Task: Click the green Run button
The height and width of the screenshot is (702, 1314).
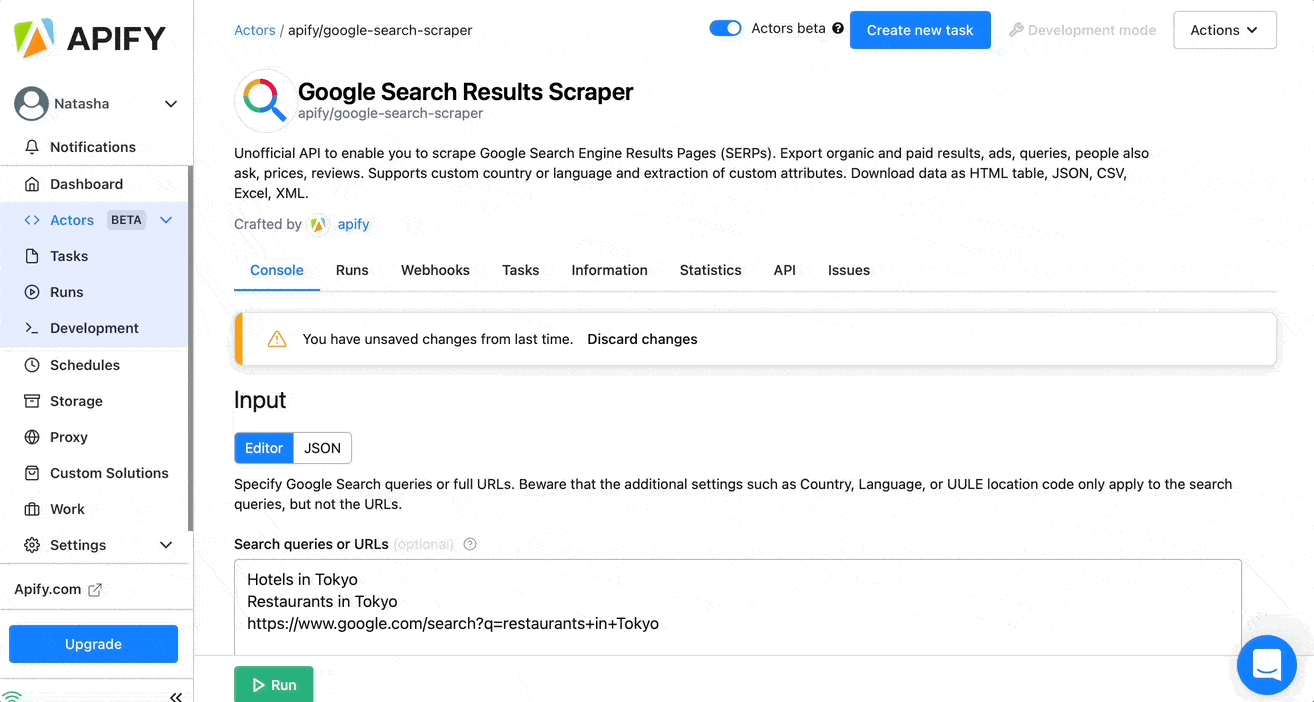Action: click(273, 684)
